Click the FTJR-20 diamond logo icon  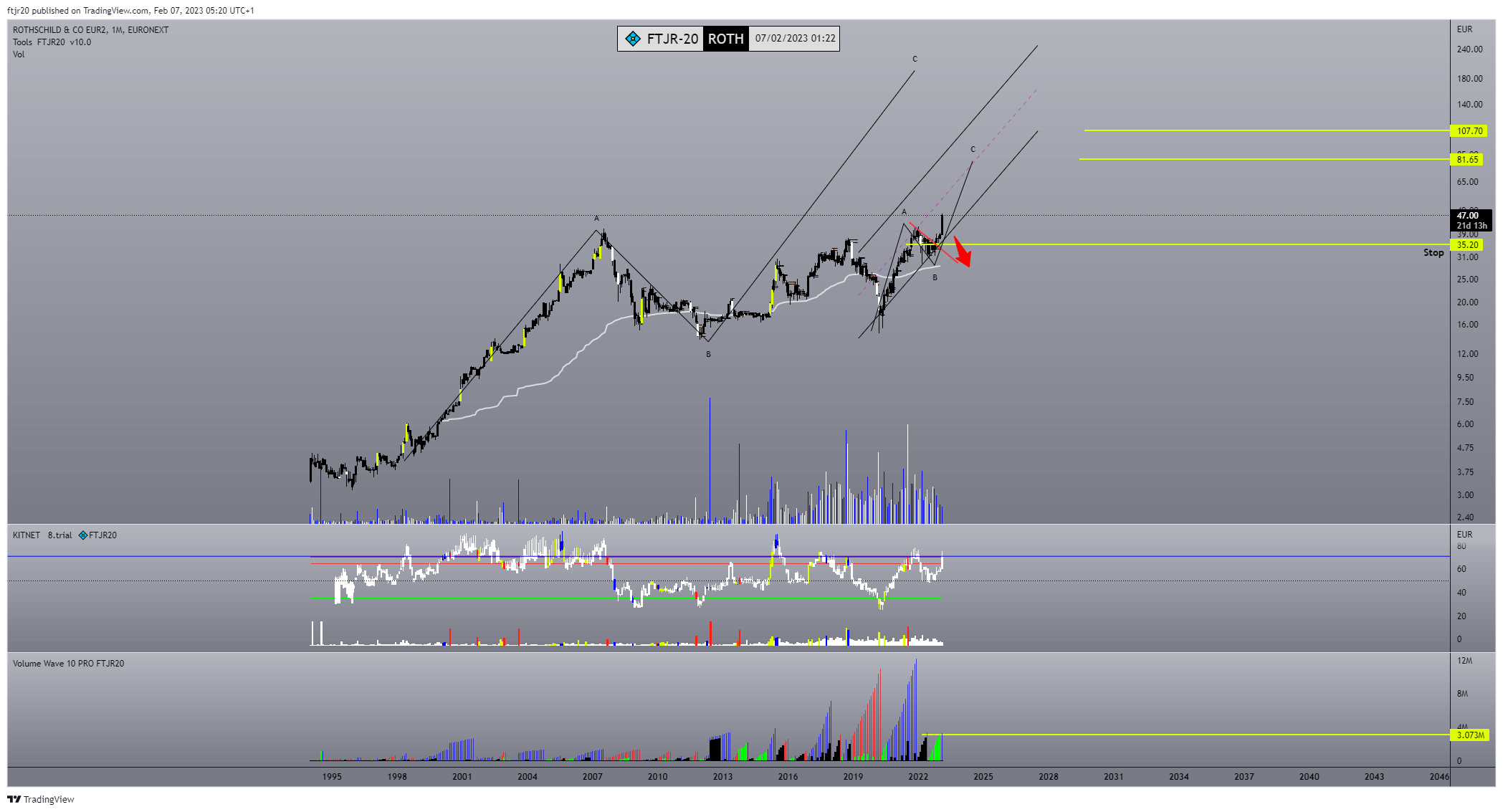pyautogui.click(x=632, y=39)
